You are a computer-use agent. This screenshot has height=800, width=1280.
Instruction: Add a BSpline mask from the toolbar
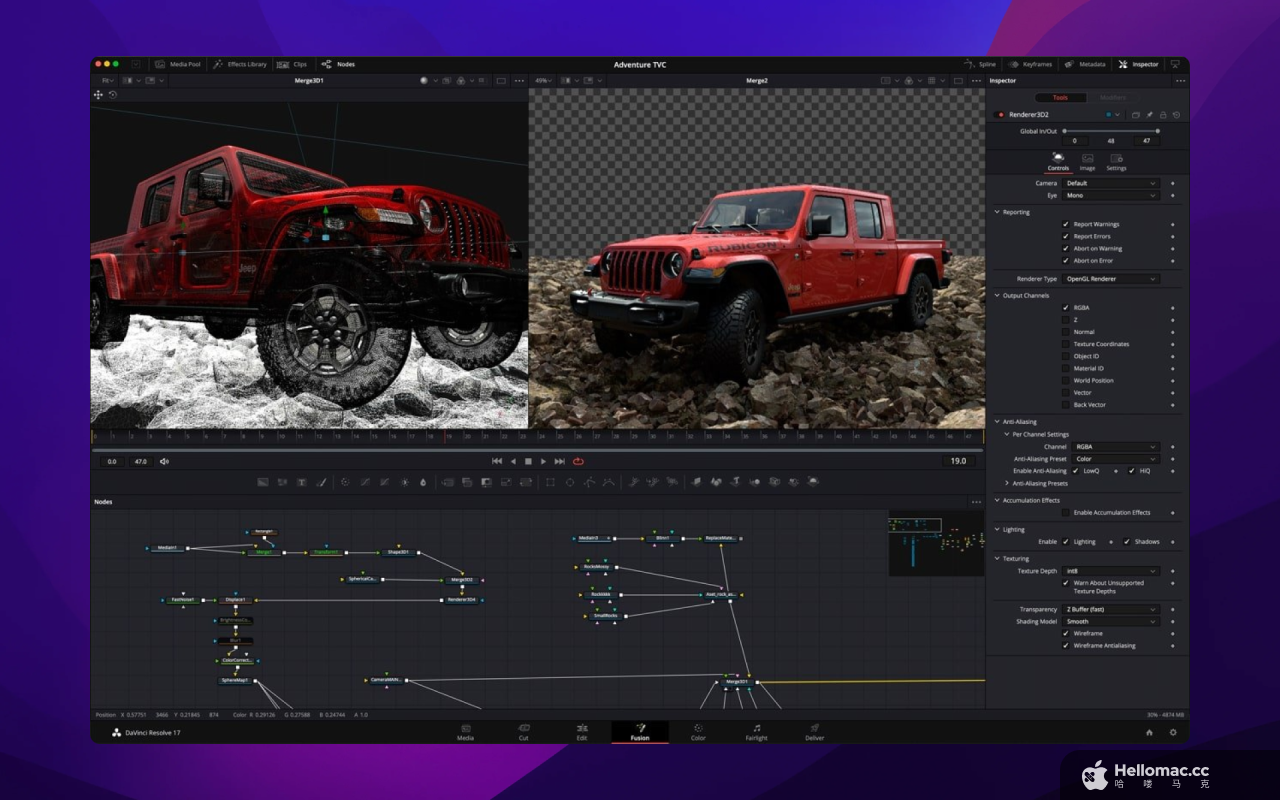(x=609, y=482)
